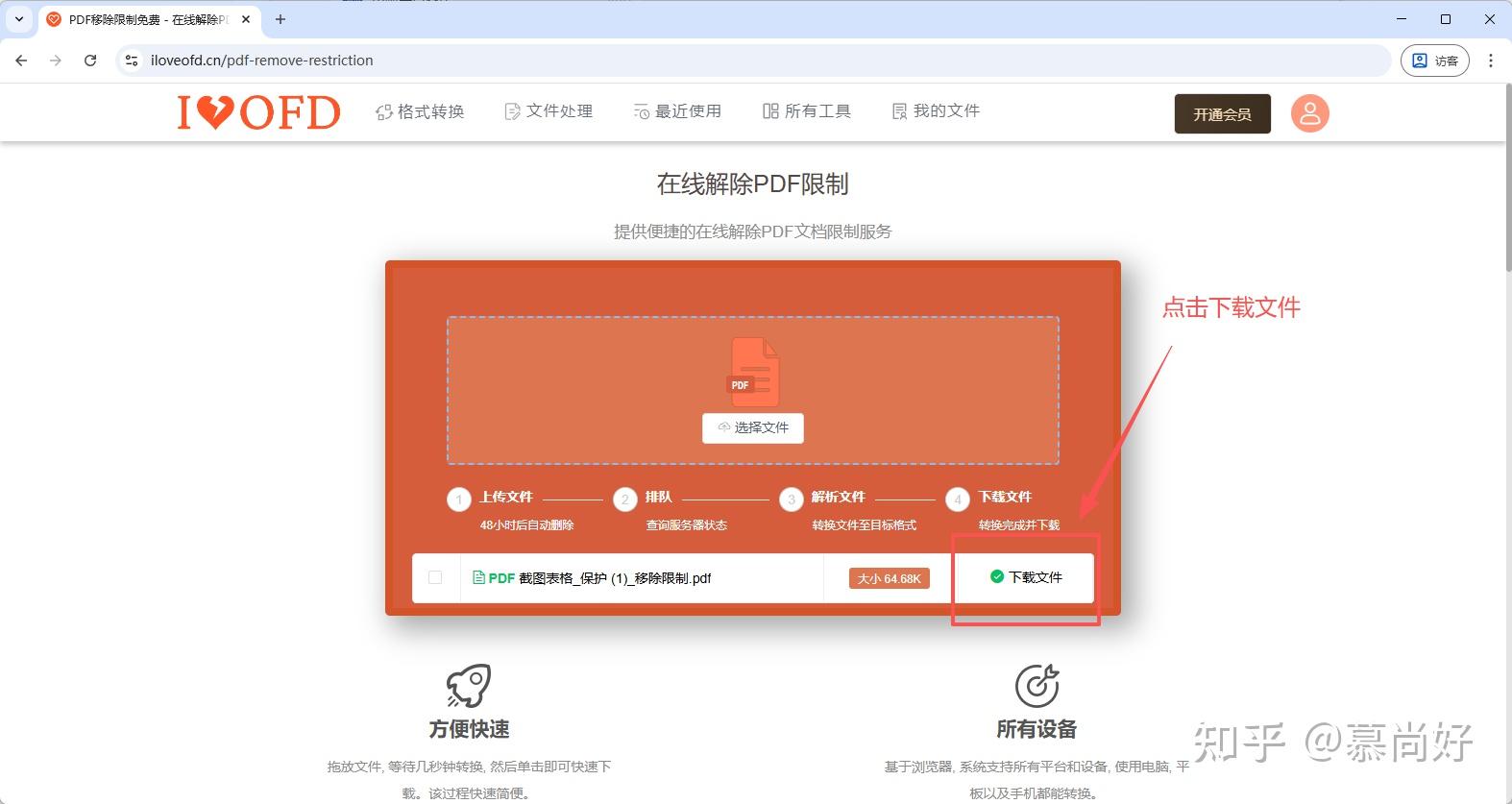Click the 选择文件 upload button
The image size is (1512, 804).
tap(753, 427)
